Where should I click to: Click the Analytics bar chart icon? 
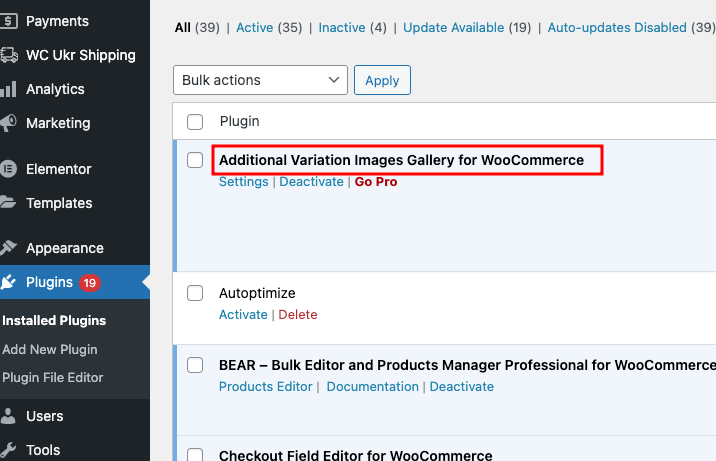click(x=8, y=89)
